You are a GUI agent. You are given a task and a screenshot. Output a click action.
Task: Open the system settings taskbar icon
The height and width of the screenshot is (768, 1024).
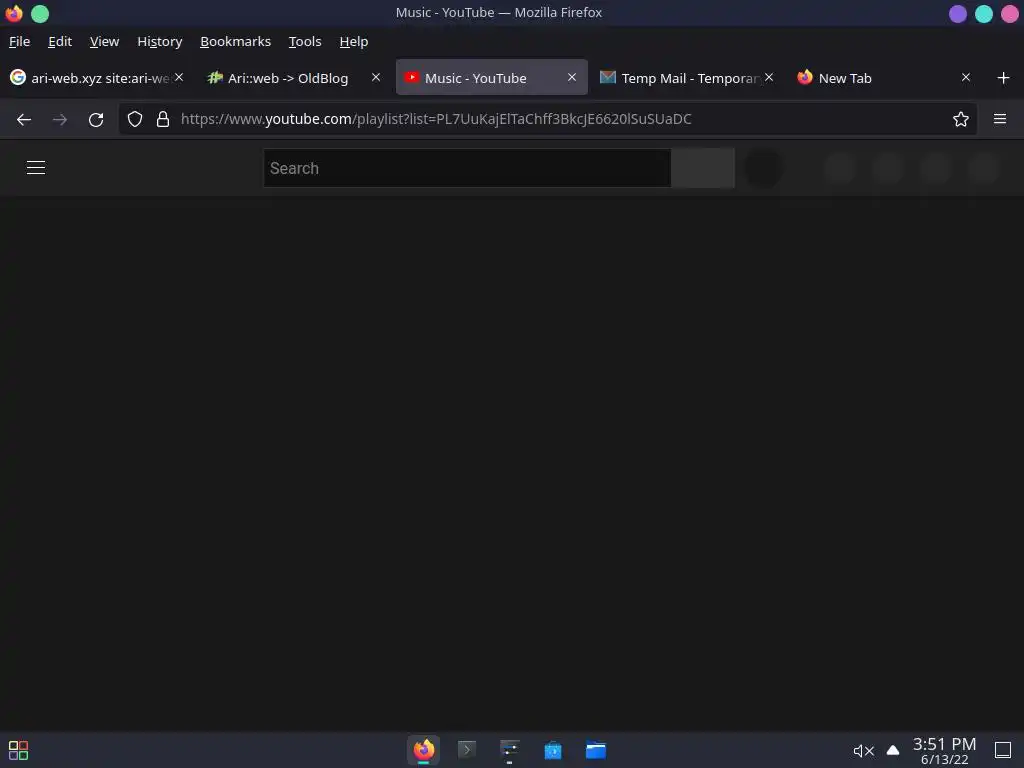pyautogui.click(x=509, y=750)
